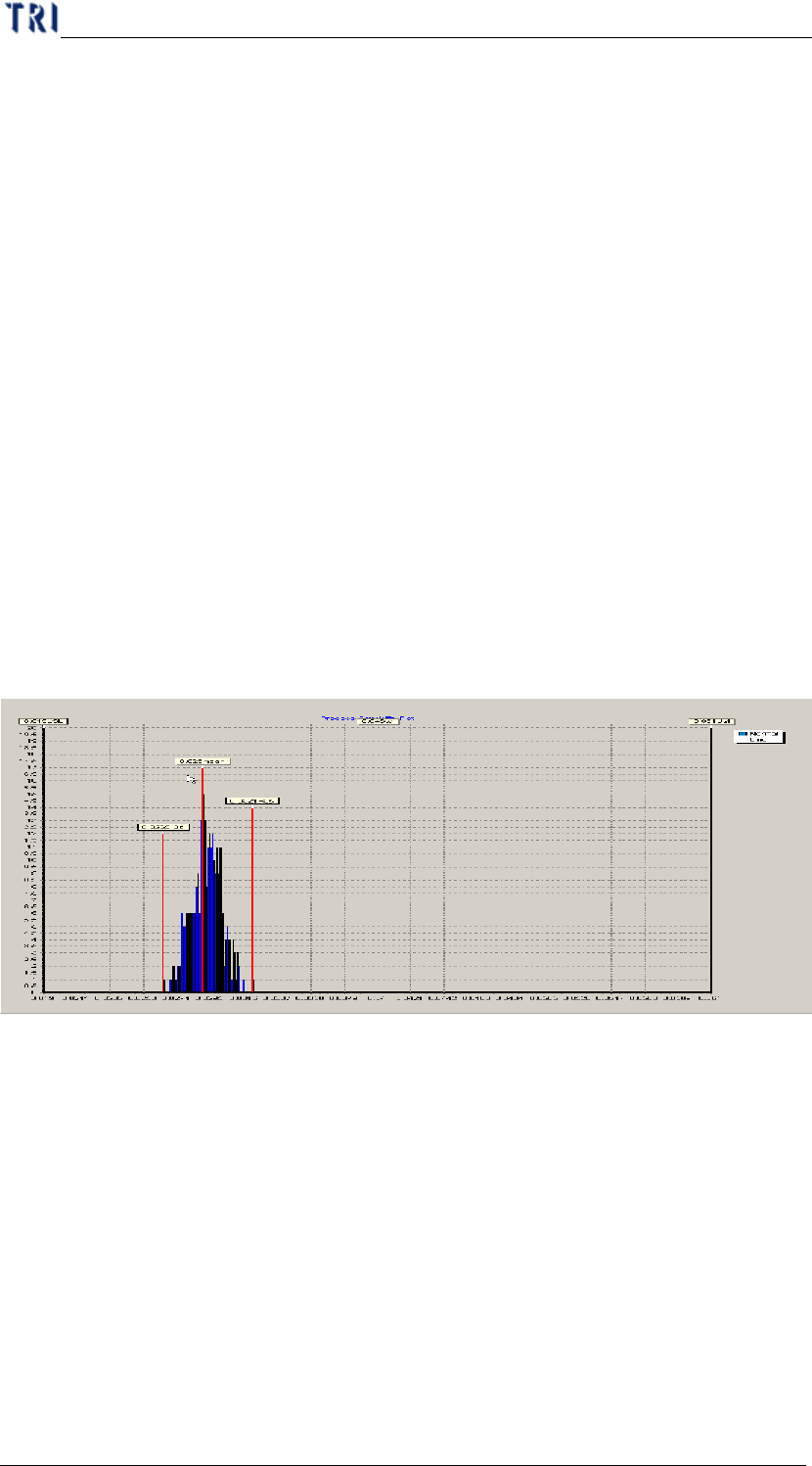The height and width of the screenshot is (1466, 812).
Task: Click the histogram's black and blue bar cluster
Action: click(210, 920)
